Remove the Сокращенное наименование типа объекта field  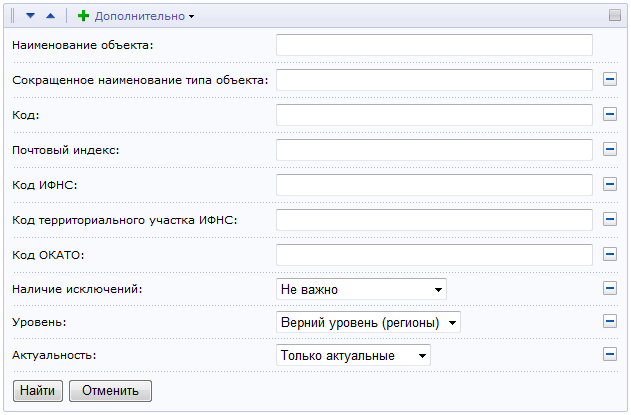[x=610, y=79]
